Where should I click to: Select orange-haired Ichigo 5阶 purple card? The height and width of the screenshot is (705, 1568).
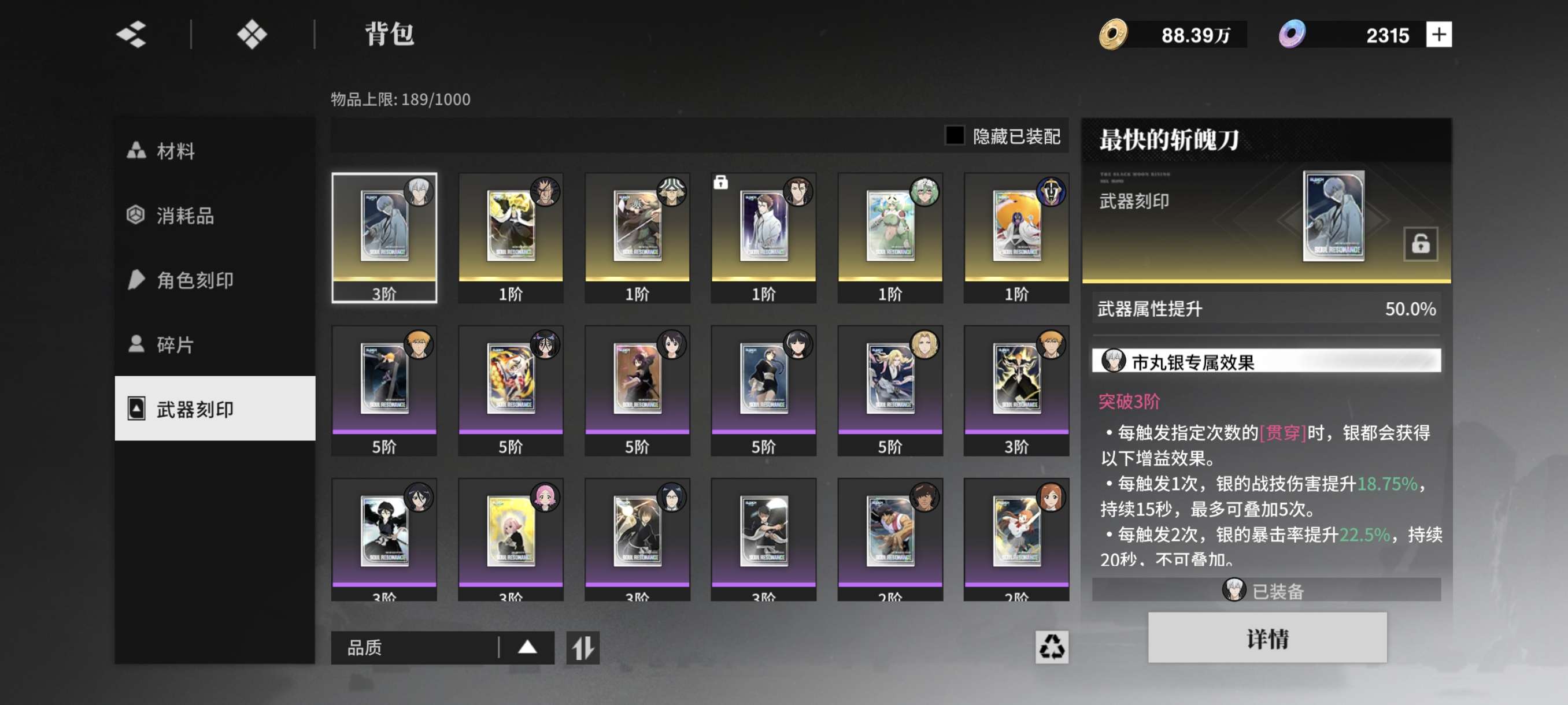click(x=384, y=391)
